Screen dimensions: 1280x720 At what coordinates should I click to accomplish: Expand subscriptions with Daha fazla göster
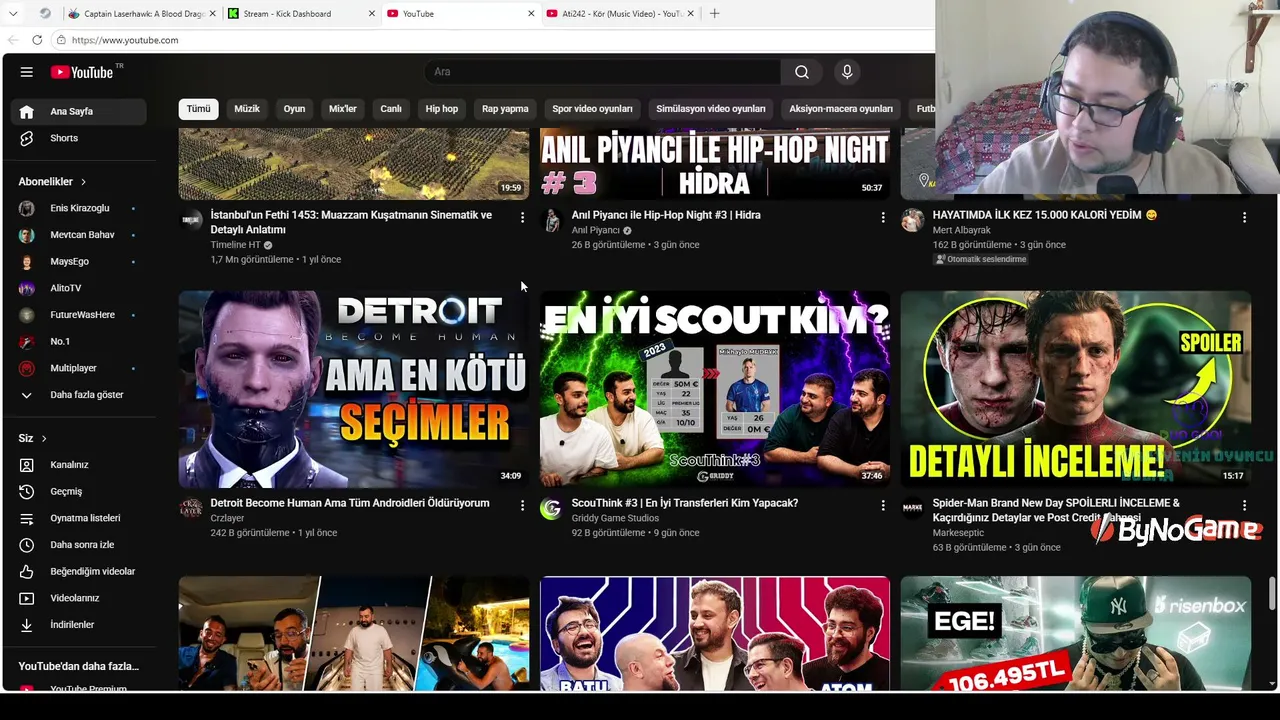[x=79, y=395]
